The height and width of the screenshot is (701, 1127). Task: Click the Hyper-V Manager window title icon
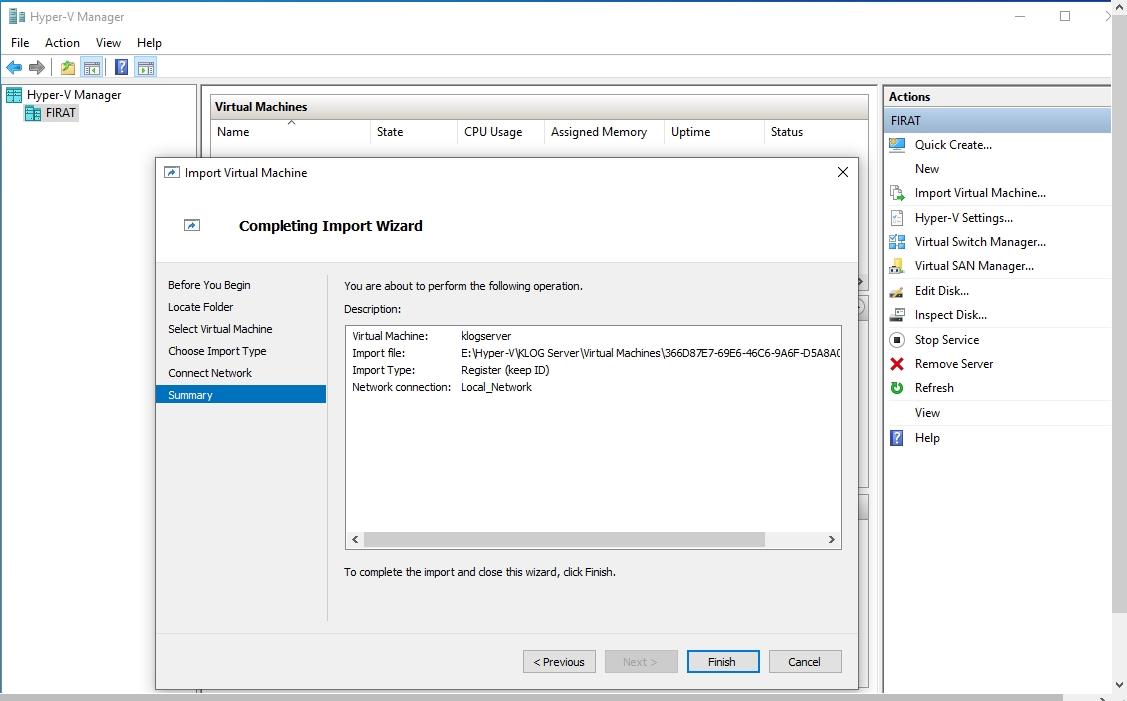[17, 16]
